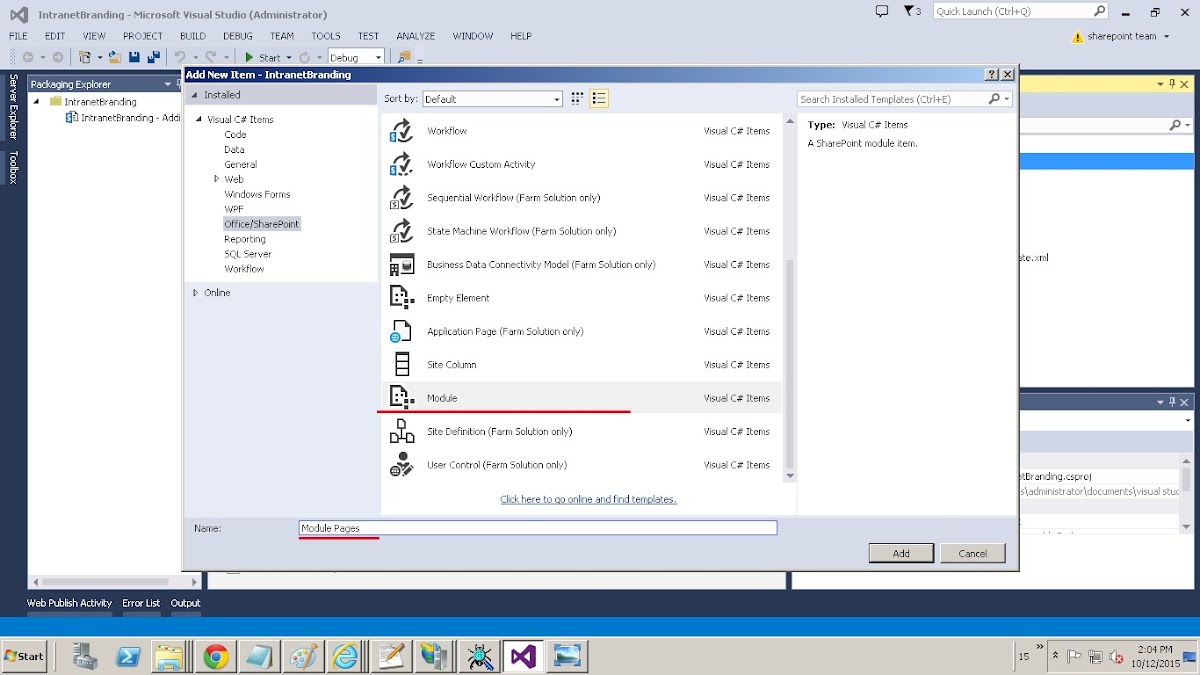Expand the Web category node
1200x675 pixels.
[x=216, y=179]
